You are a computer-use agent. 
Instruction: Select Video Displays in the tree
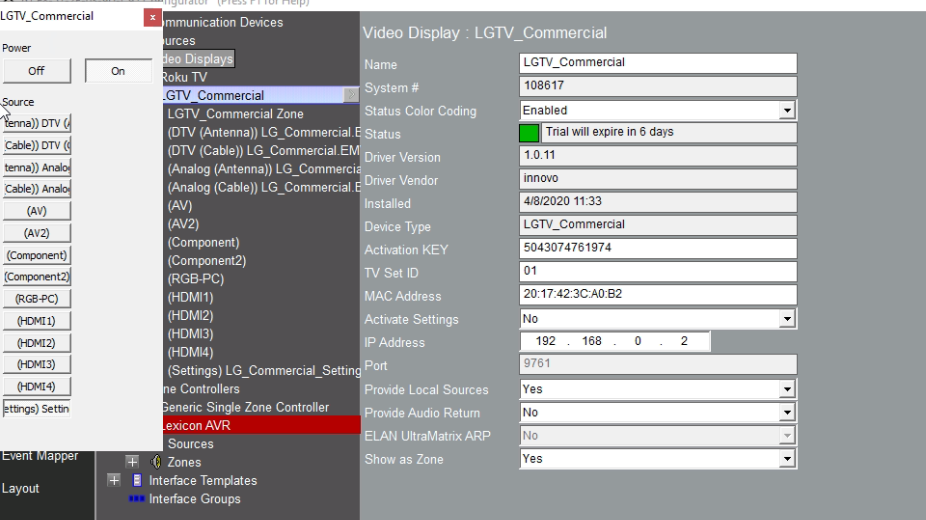point(198,58)
